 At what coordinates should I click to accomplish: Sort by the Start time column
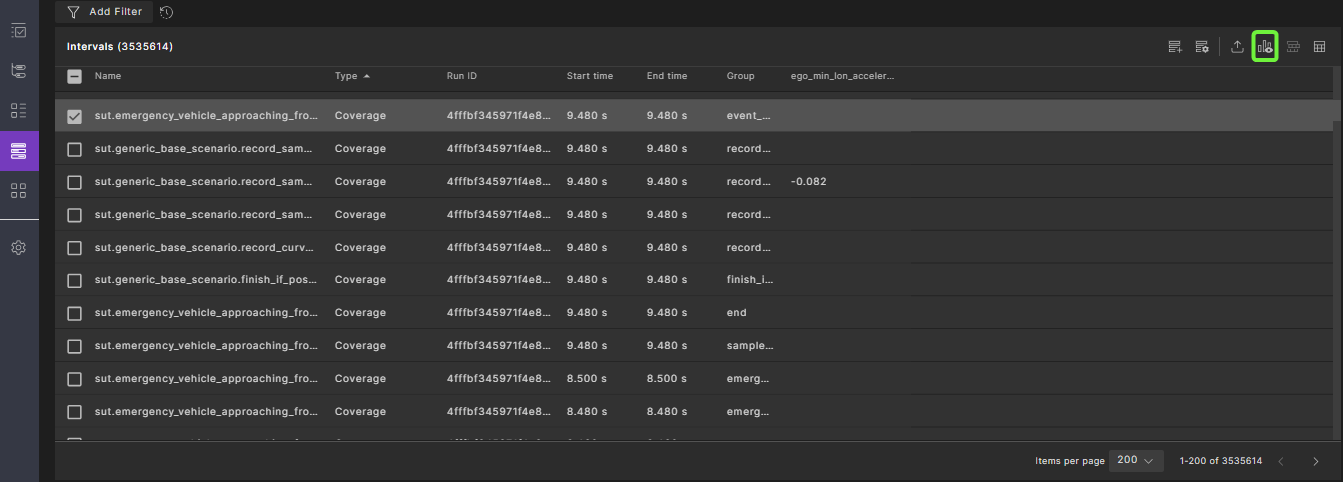589,76
